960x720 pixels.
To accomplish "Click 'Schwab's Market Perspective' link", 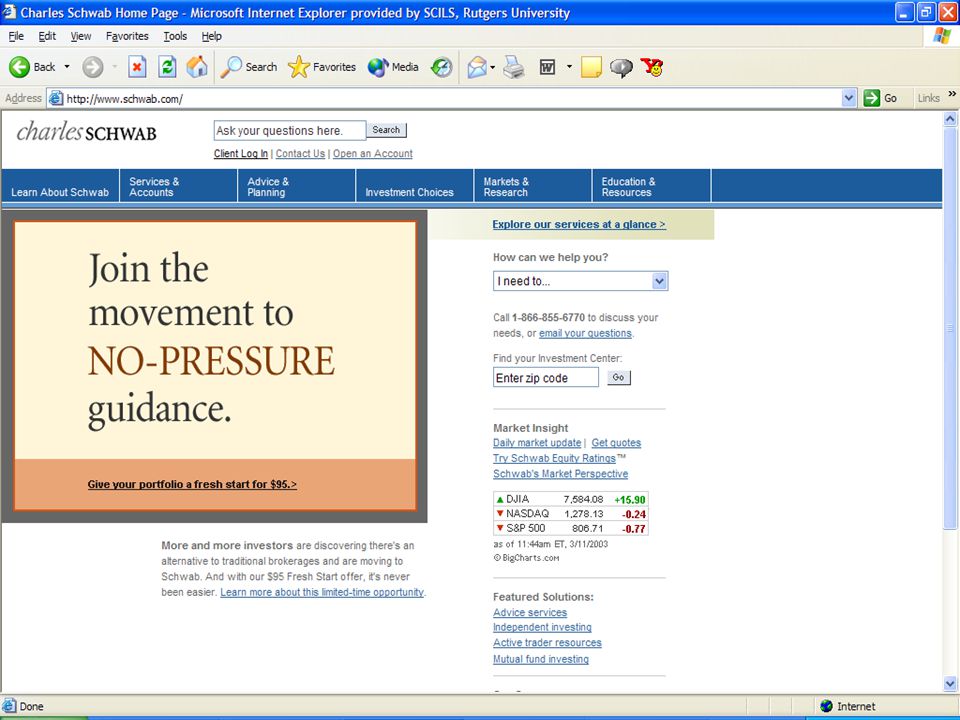I will [x=560, y=474].
